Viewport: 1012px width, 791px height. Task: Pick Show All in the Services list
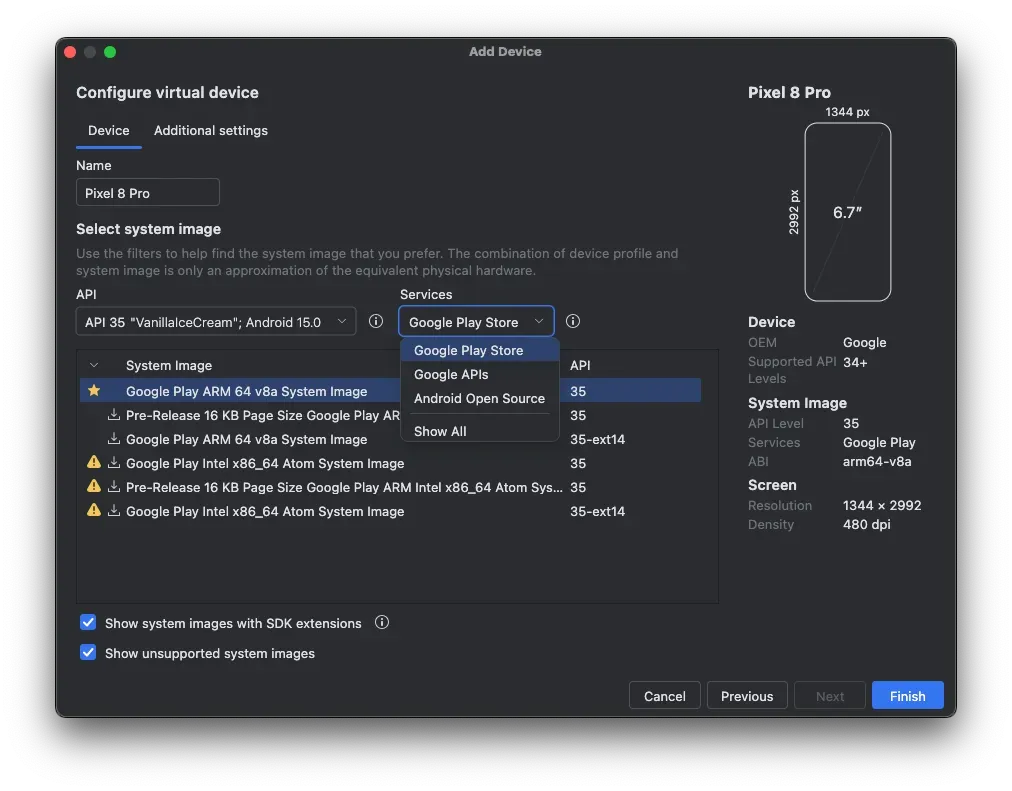pyautogui.click(x=440, y=431)
